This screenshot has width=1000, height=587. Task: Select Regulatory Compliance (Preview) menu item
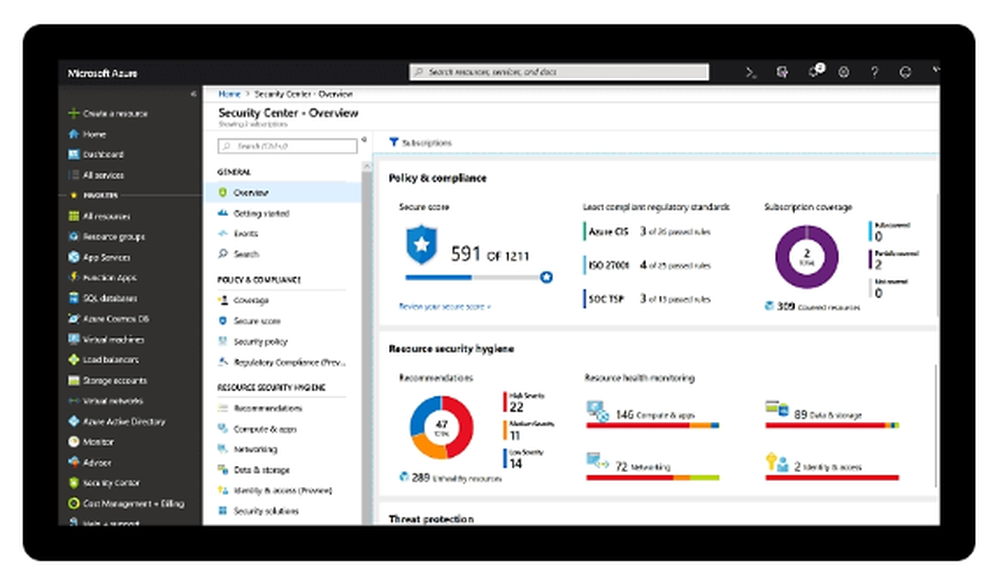(x=283, y=362)
